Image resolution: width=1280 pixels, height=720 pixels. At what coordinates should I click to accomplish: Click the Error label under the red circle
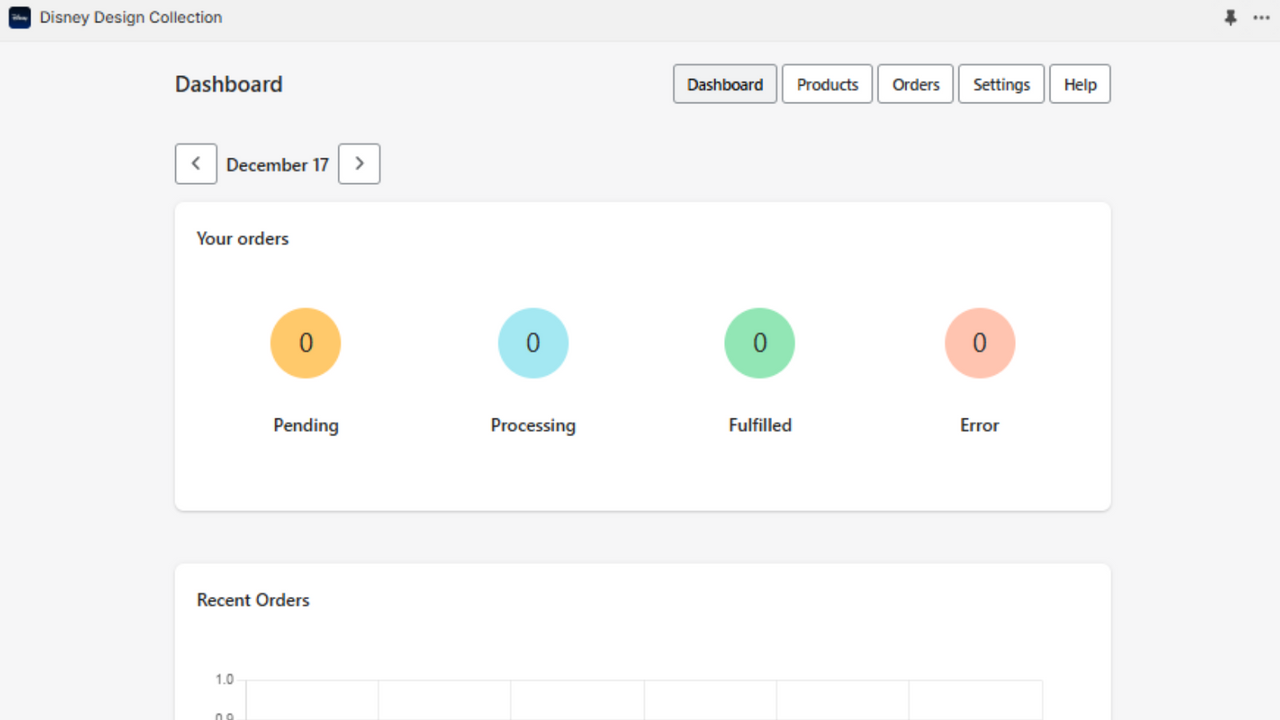(979, 425)
